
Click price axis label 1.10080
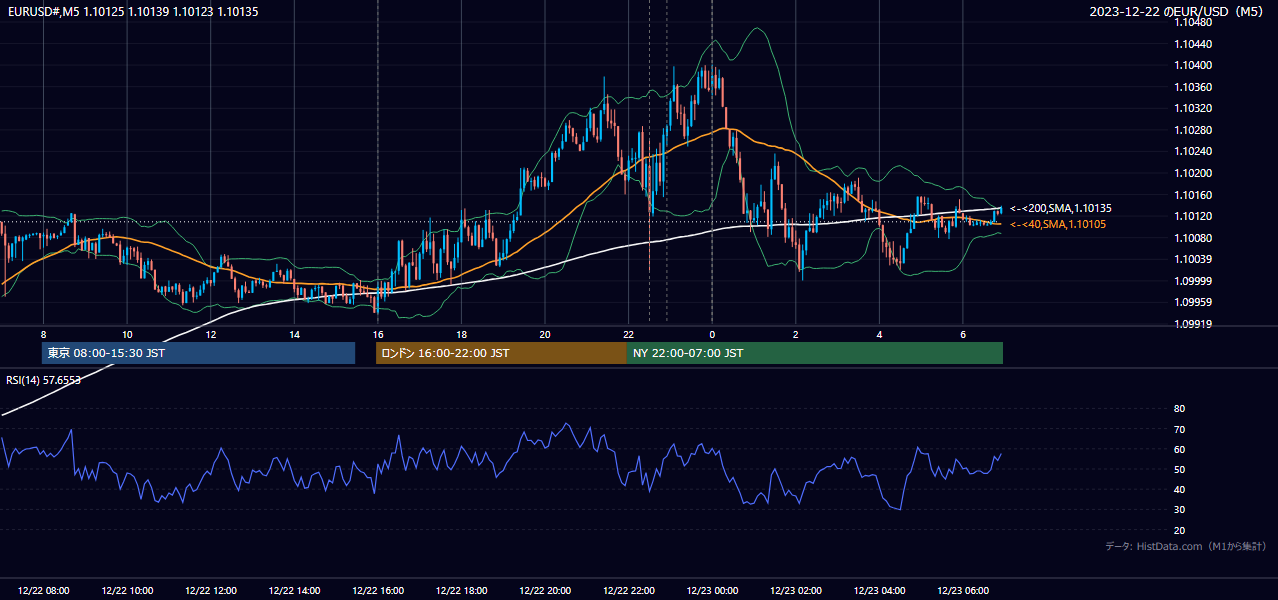pyautogui.click(x=1195, y=238)
